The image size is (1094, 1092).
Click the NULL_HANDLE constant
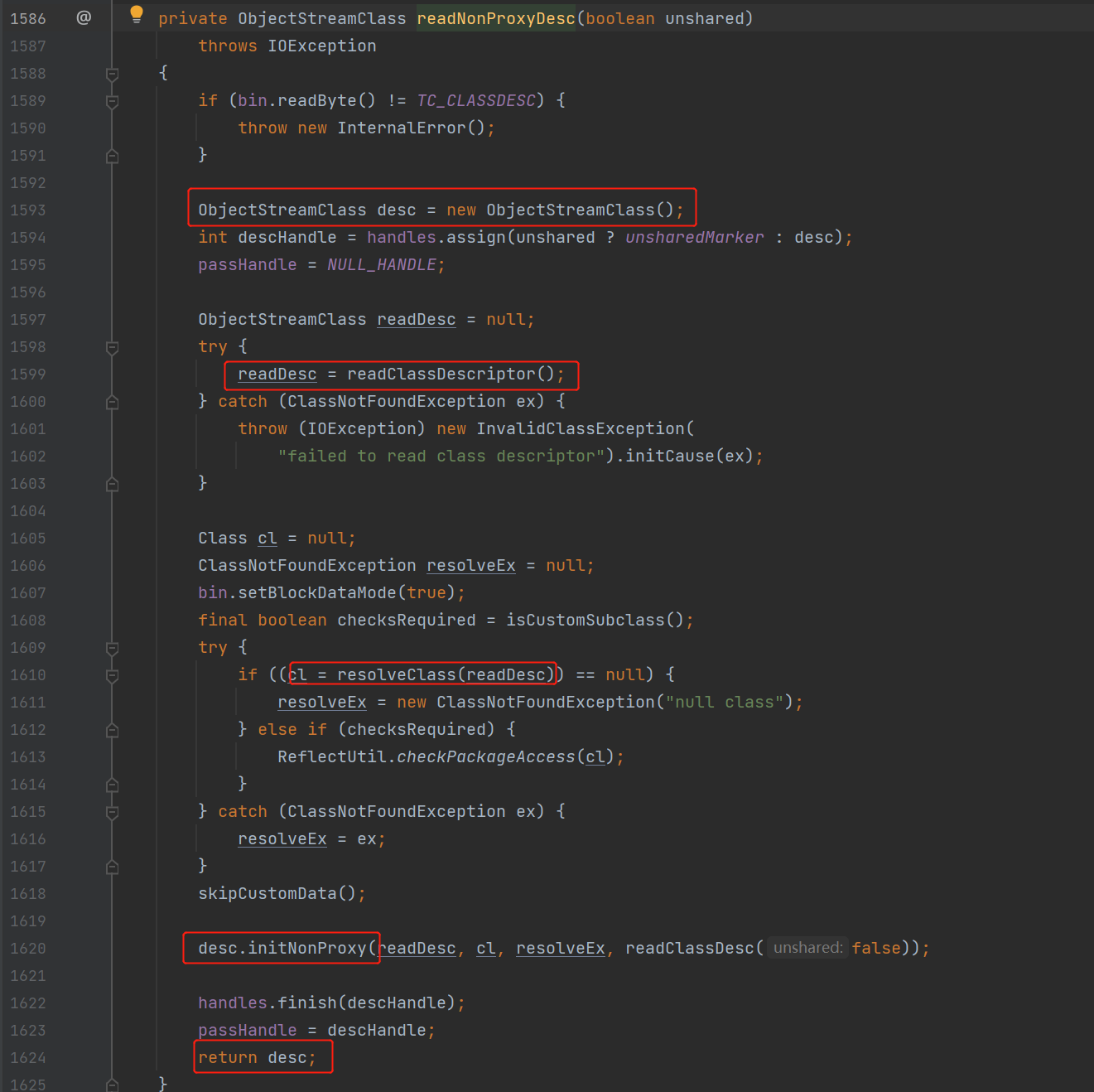pyautogui.click(x=382, y=264)
